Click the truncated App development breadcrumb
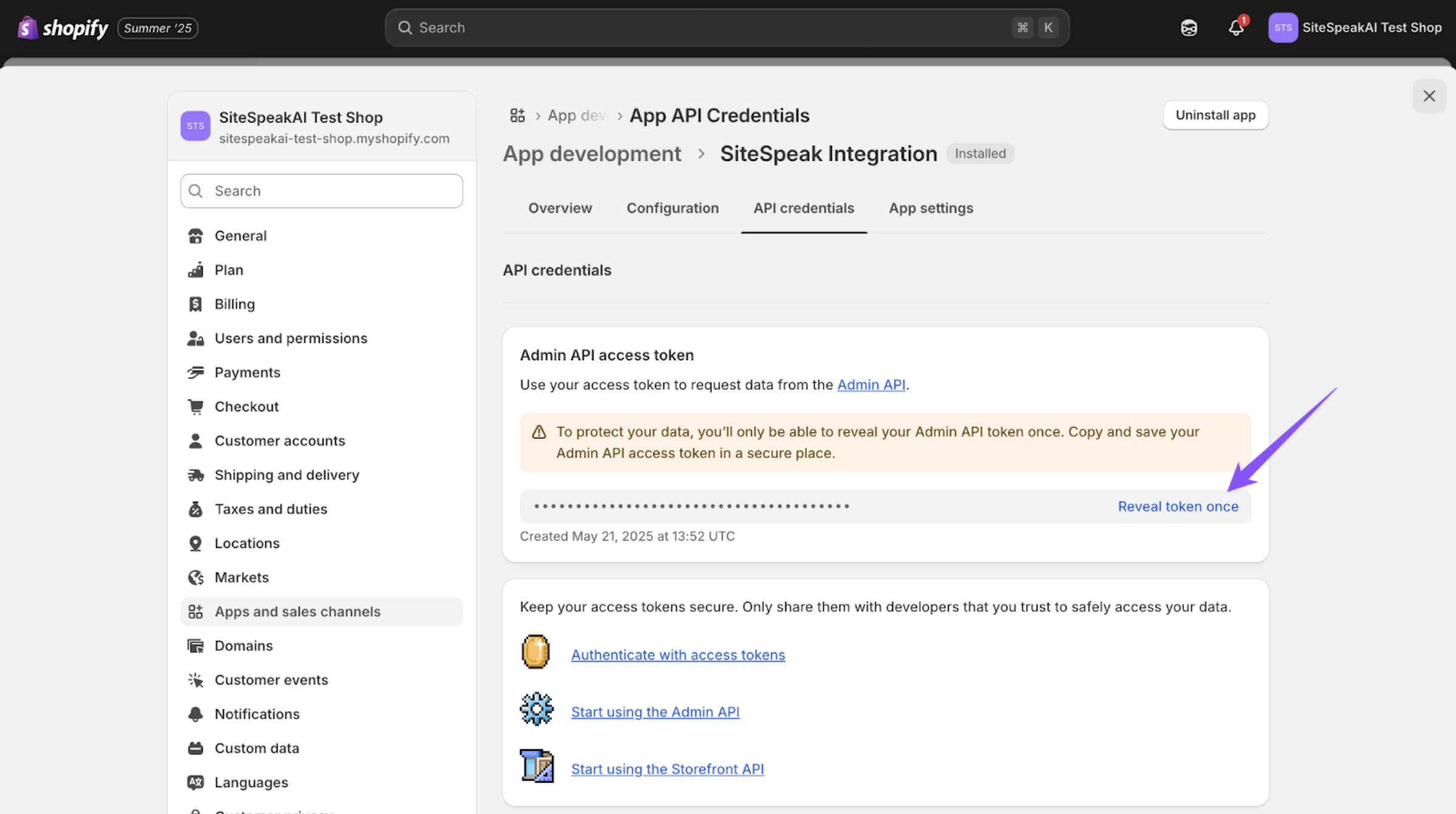The height and width of the screenshot is (814, 1456). pyautogui.click(x=576, y=115)
